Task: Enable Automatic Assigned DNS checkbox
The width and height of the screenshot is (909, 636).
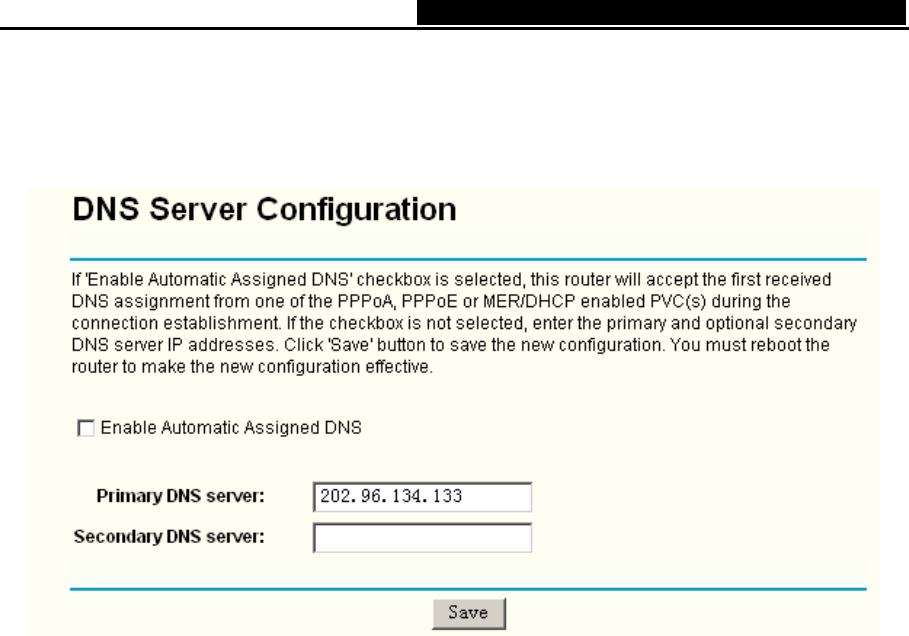Action: click(x=86, y=428)
